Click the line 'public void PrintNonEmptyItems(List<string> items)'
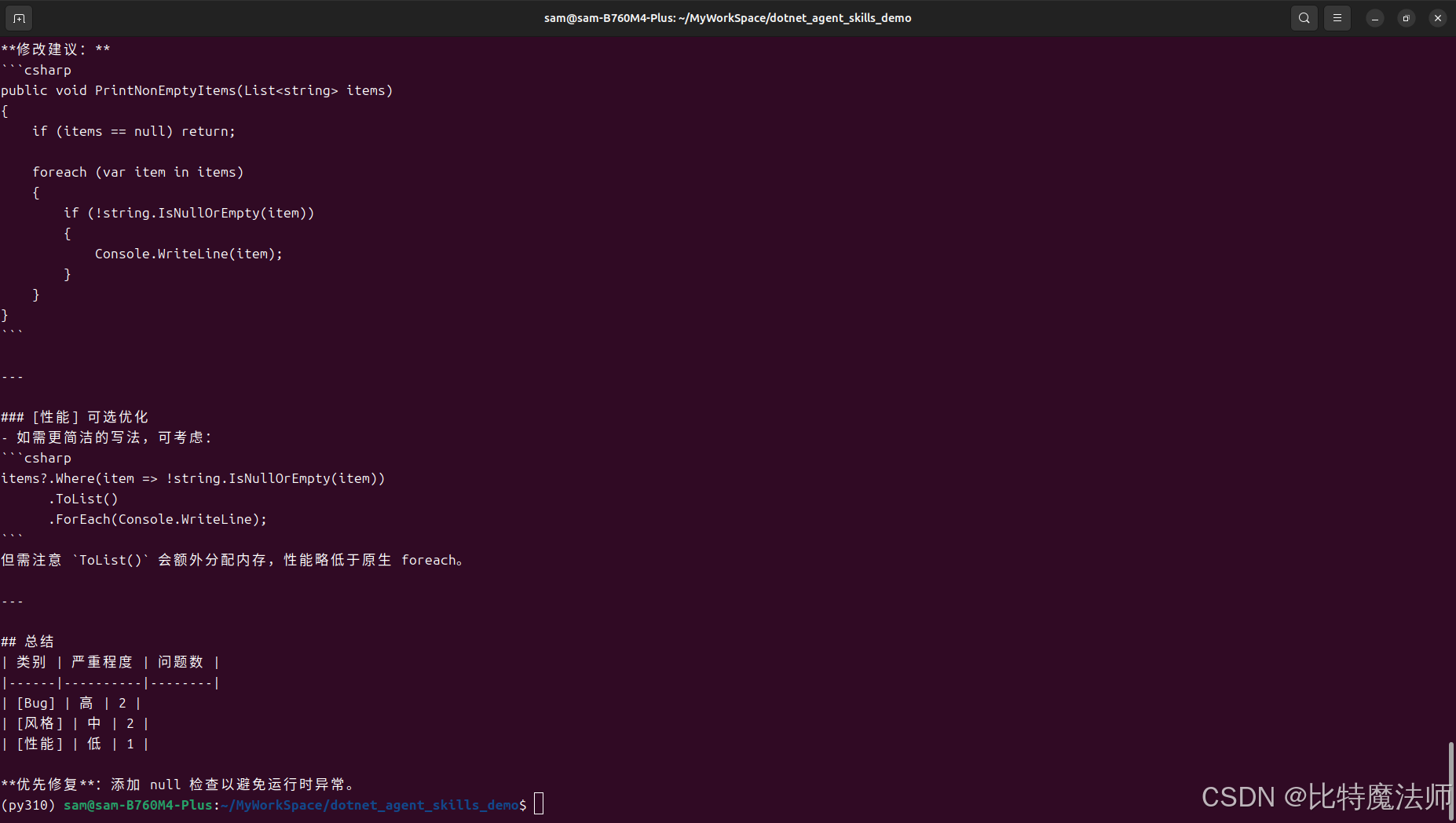This screenshot has width=1456, height=823. (x=196, y=90)
